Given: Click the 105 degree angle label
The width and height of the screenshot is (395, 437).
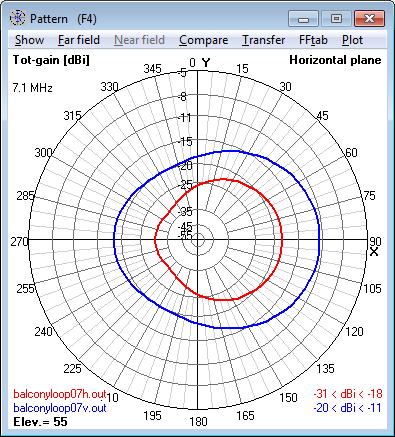Looking at the screenshot, I should click(x=372, y=288).
